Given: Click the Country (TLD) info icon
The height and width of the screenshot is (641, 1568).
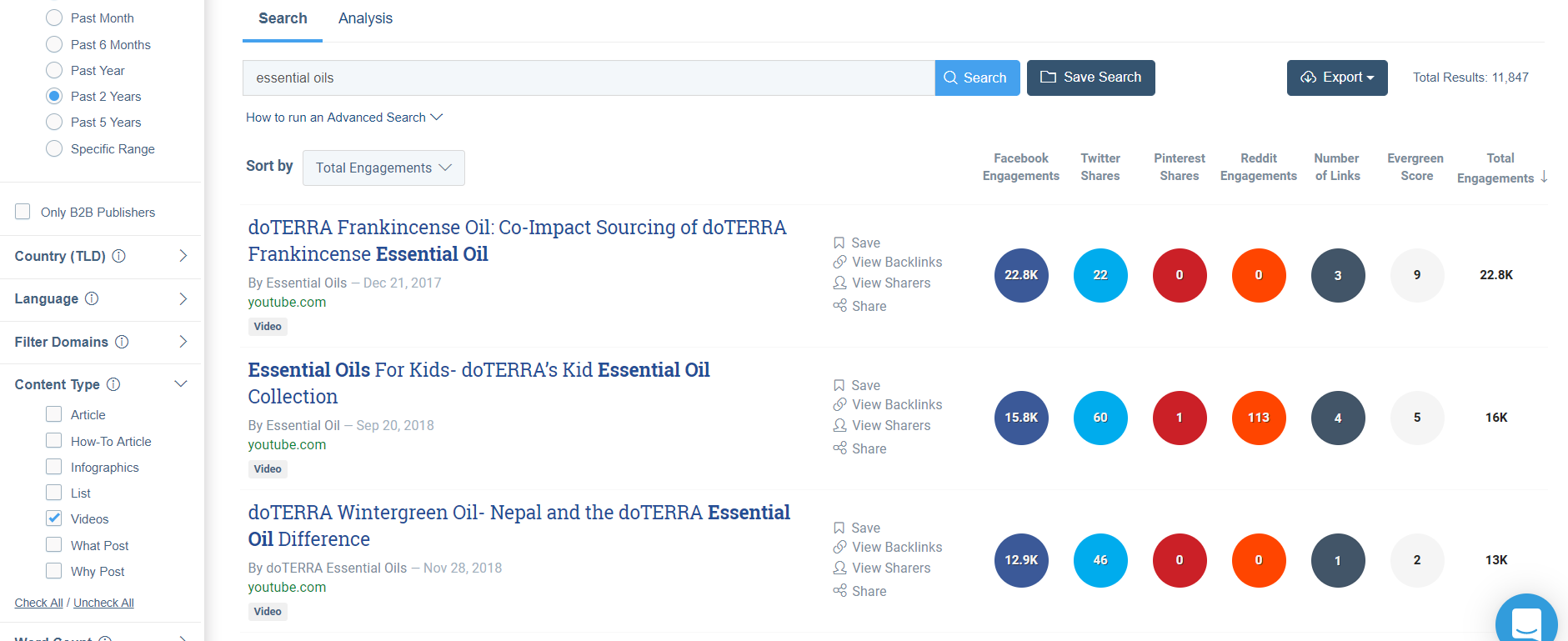Looking at the screenshot, I should tap(118, 256).
